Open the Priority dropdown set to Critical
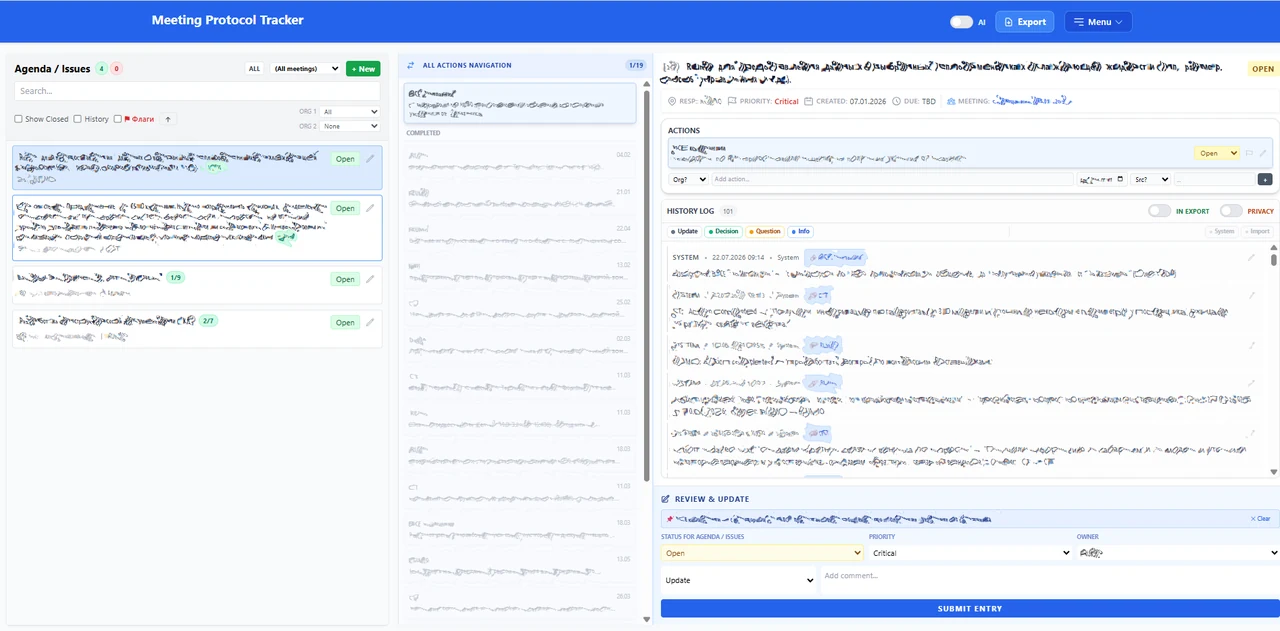 click(x=970, y=553)
